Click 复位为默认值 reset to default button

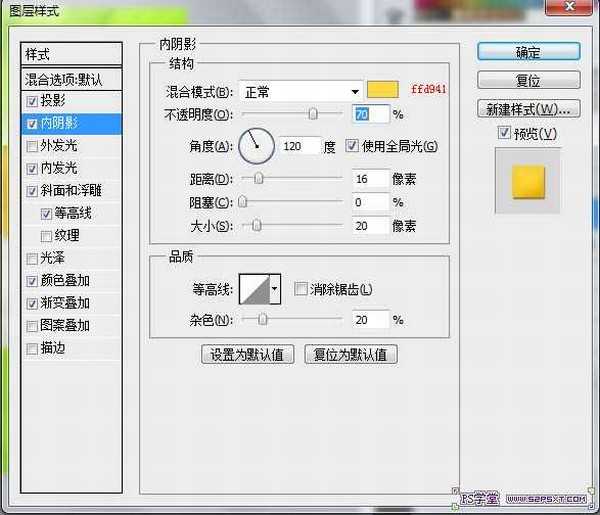[x=351, y=355]
